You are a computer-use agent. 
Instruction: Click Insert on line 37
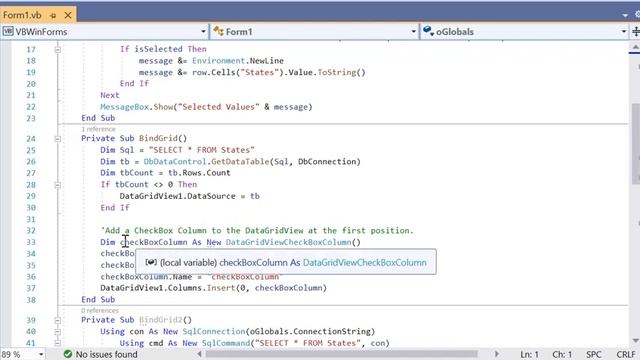221,288
